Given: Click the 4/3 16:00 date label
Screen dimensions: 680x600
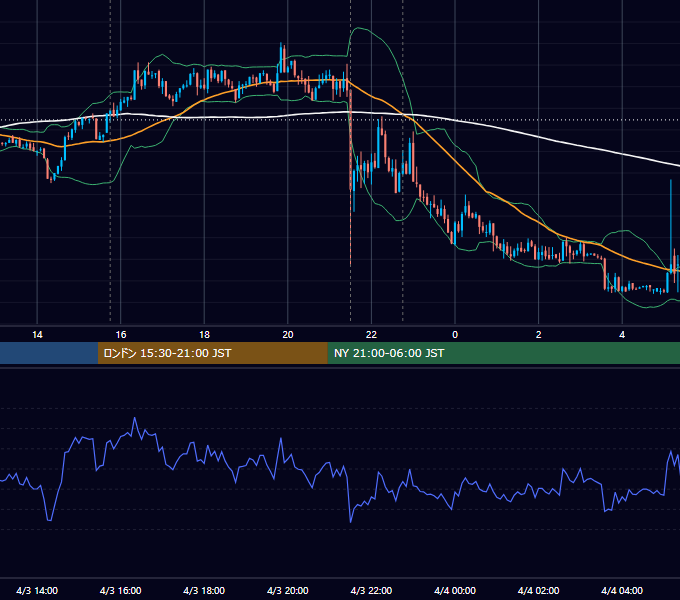Looking at the screenshot, I should (121, 590).
